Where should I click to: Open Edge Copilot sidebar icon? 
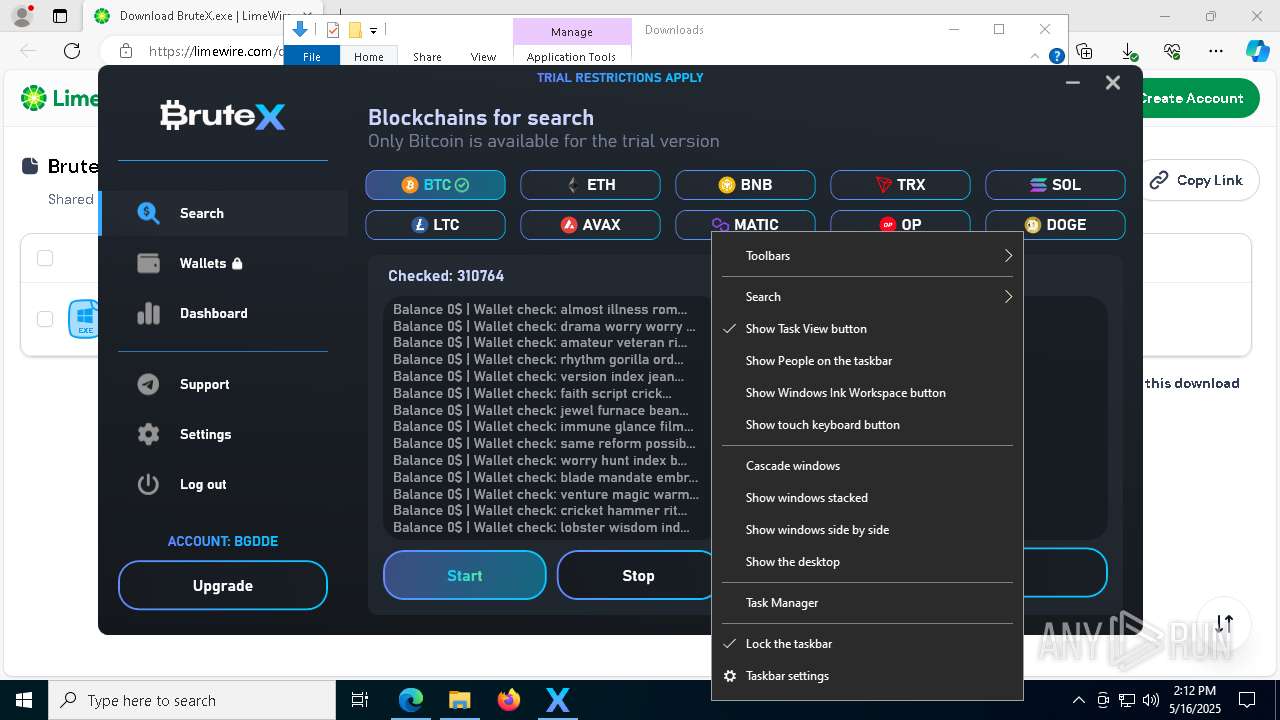pyautogui.click(x=1257, y=51)
